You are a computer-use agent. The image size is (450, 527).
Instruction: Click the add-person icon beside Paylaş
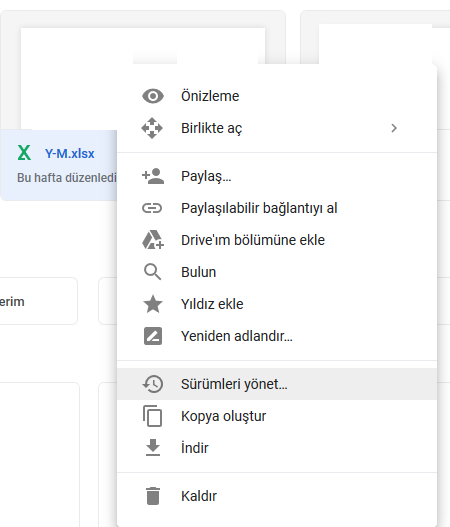(x=153, y=176)
